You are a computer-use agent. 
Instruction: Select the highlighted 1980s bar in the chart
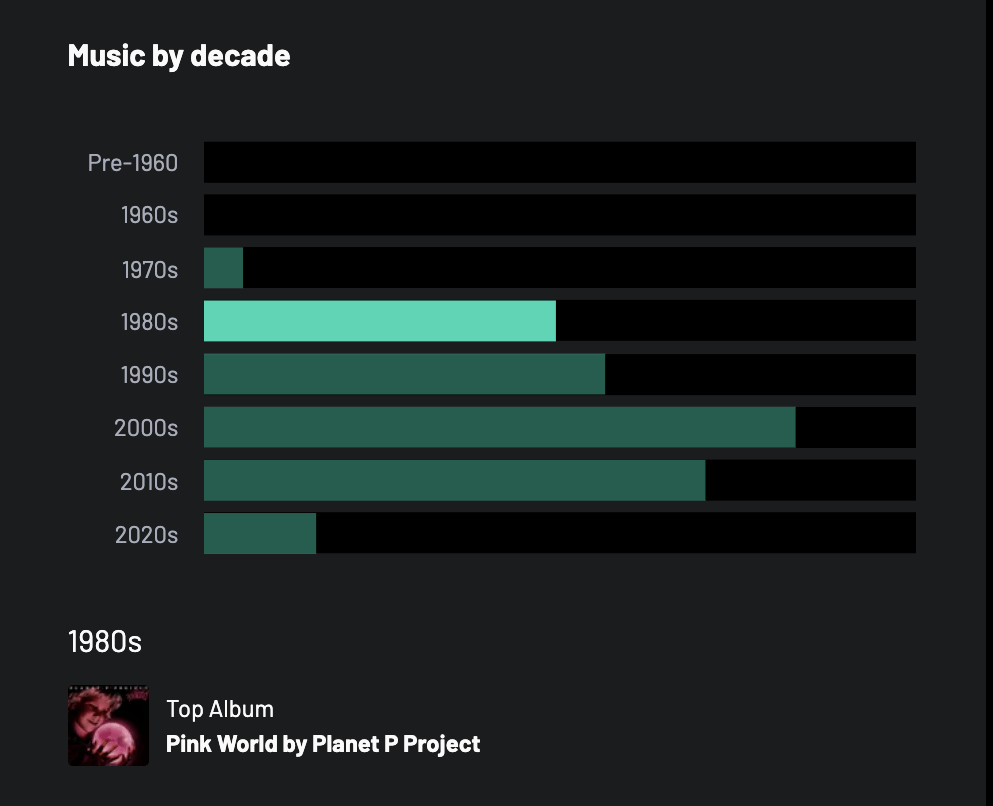pos(379,321)
